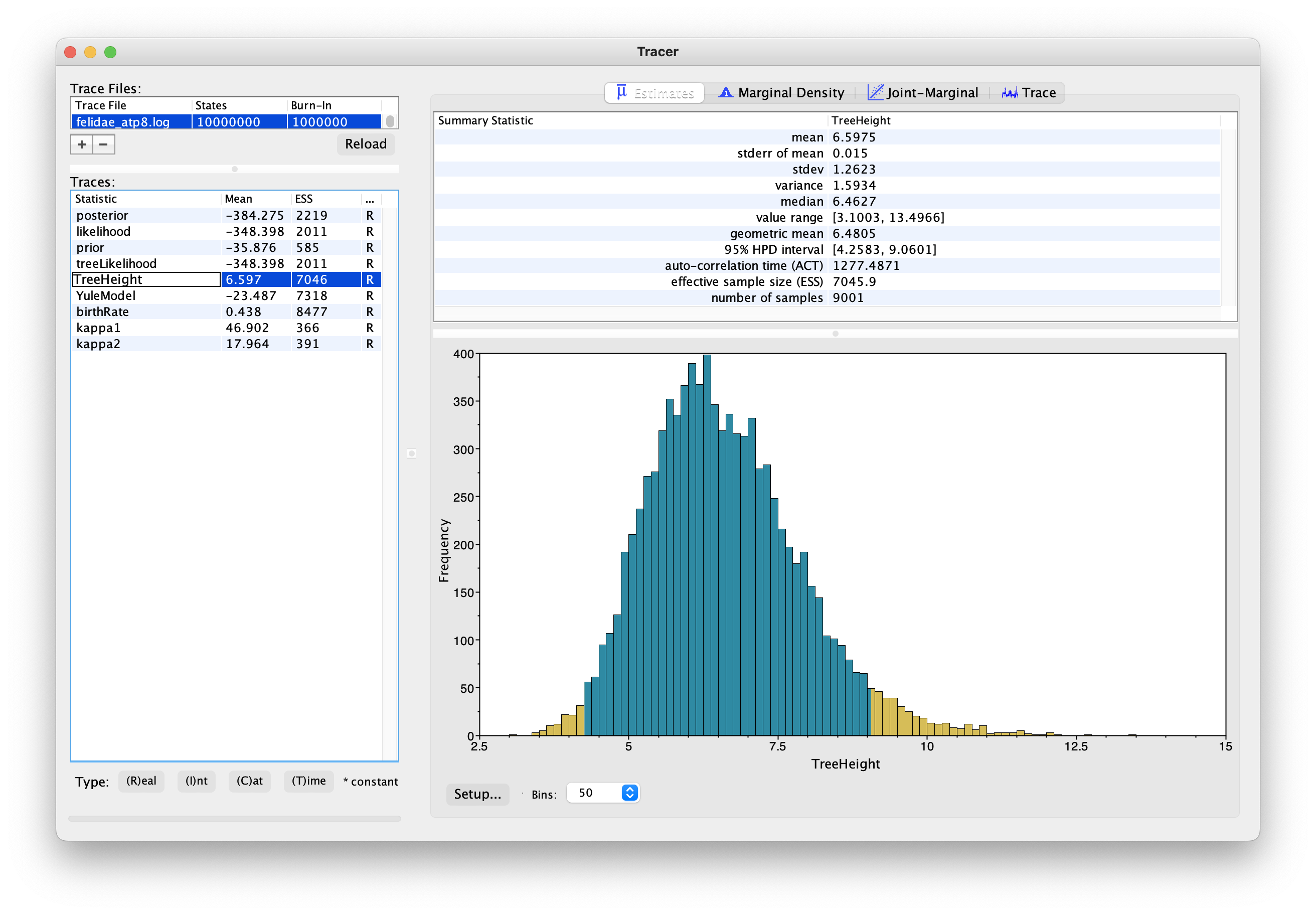Click the Trace waveform icon
The image size is (1316, 915).
tap(1010, 93)
